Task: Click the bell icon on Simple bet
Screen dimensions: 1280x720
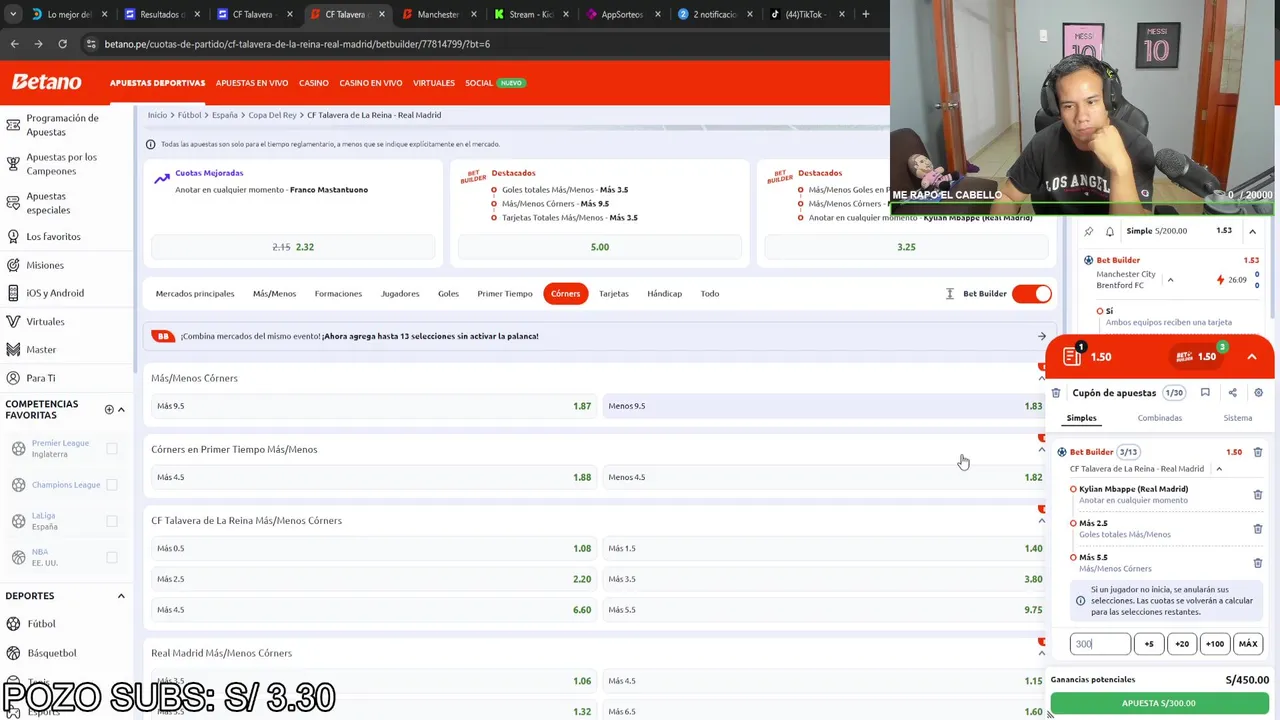Action: point(1109,231)
